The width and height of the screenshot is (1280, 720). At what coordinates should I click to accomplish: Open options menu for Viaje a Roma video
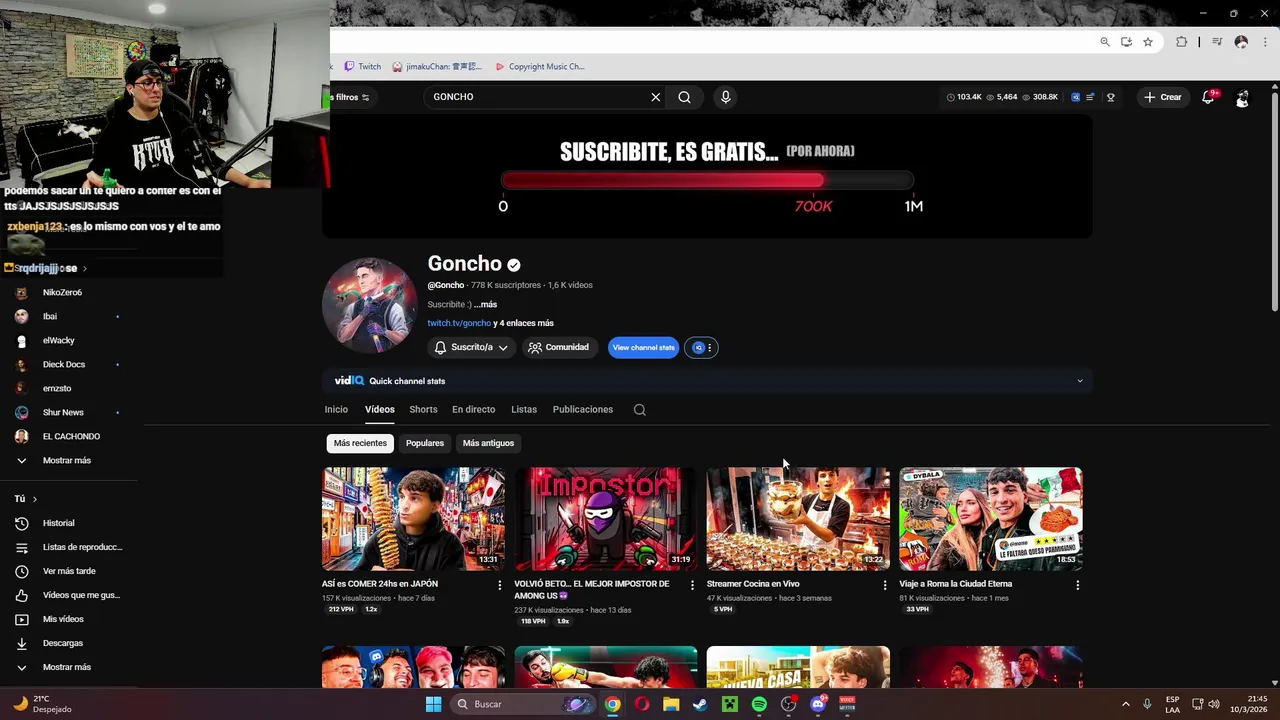point(1077,585)
